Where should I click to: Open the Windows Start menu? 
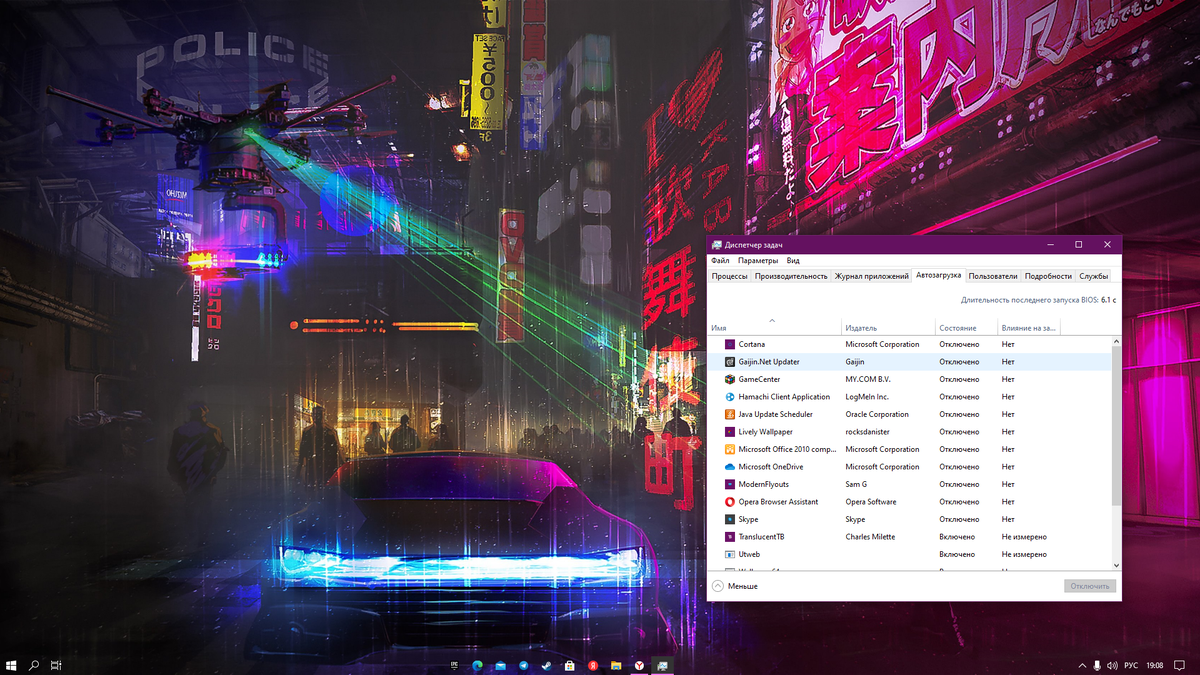(x=11, y=665)
